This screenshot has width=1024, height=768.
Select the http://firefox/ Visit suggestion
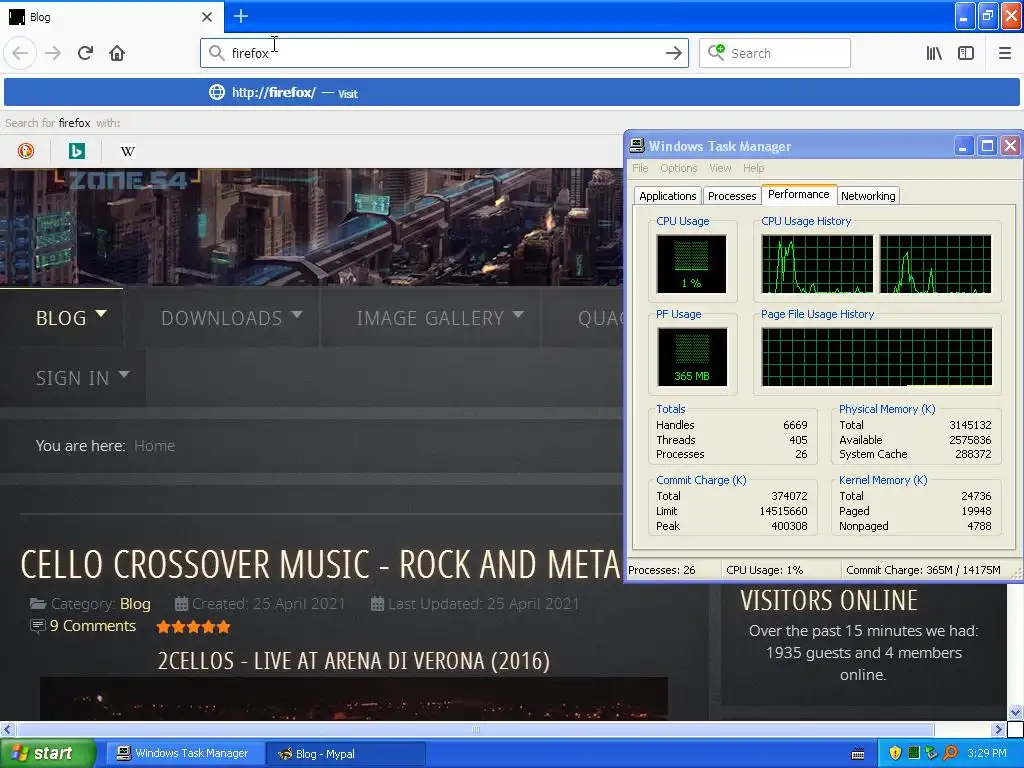512,92
